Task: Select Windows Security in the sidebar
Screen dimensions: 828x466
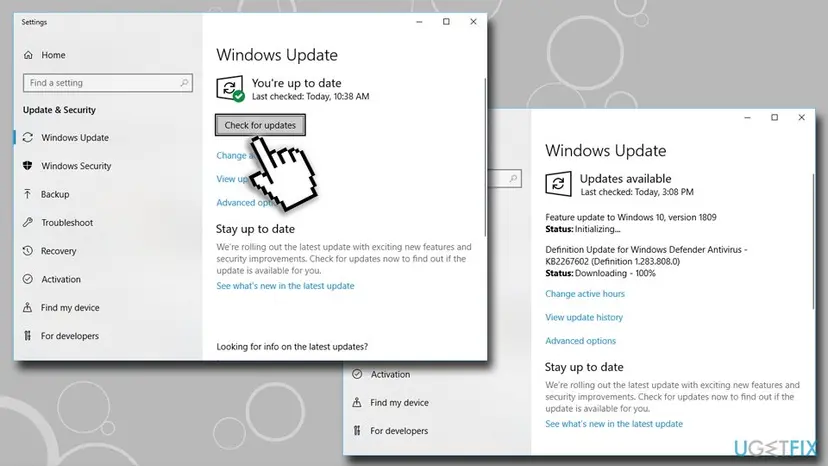Action: pyautogui.click(x=76, y=166)
